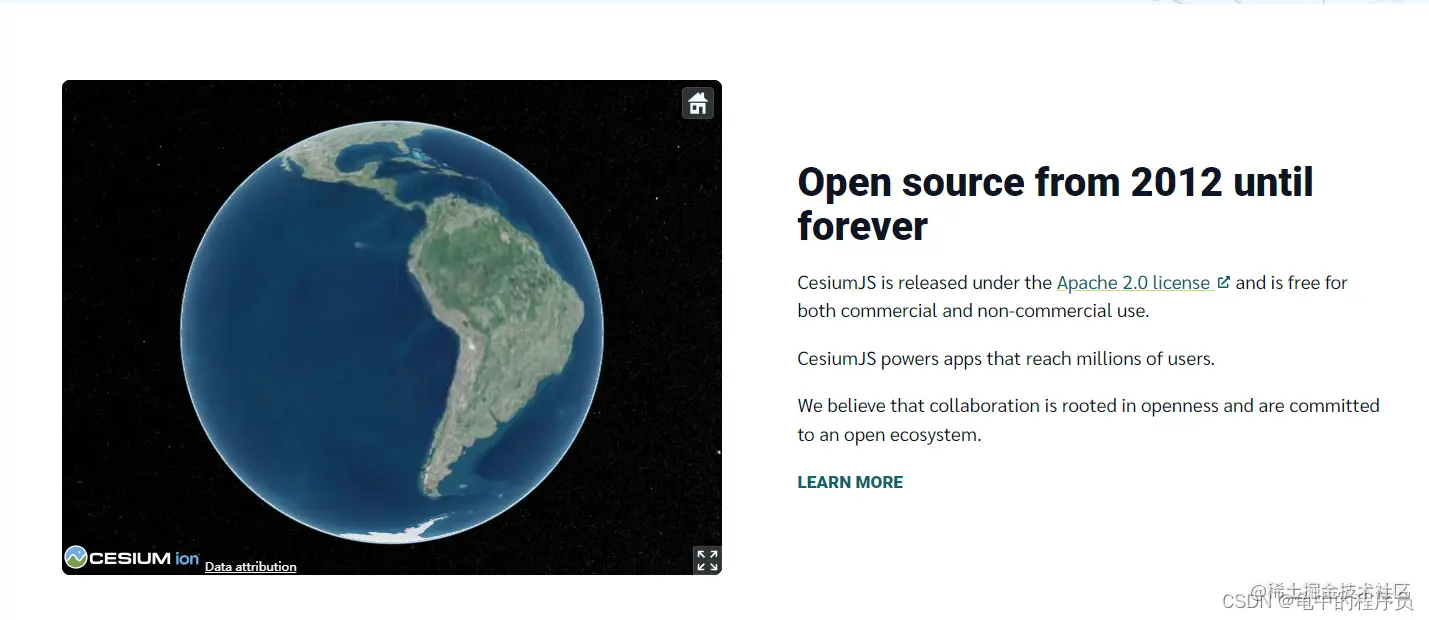This screenshot has height=620, width=1429.
Task: Click the 3D globe in the viewer
Action: 392,332
